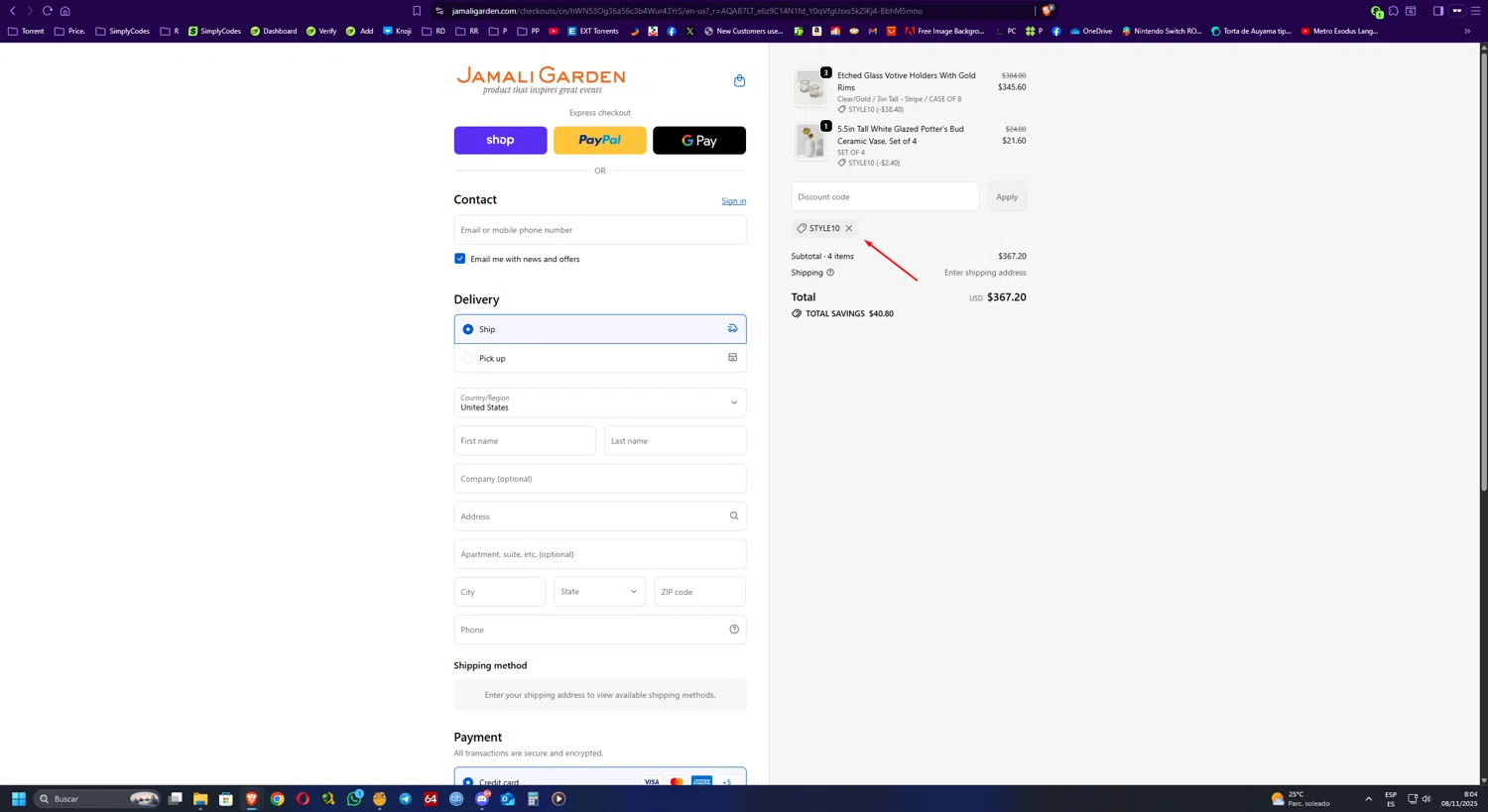The image size is (1488, 812).
Task: Click the volume speaker tray icon
Action: (x=1426, y=798)
